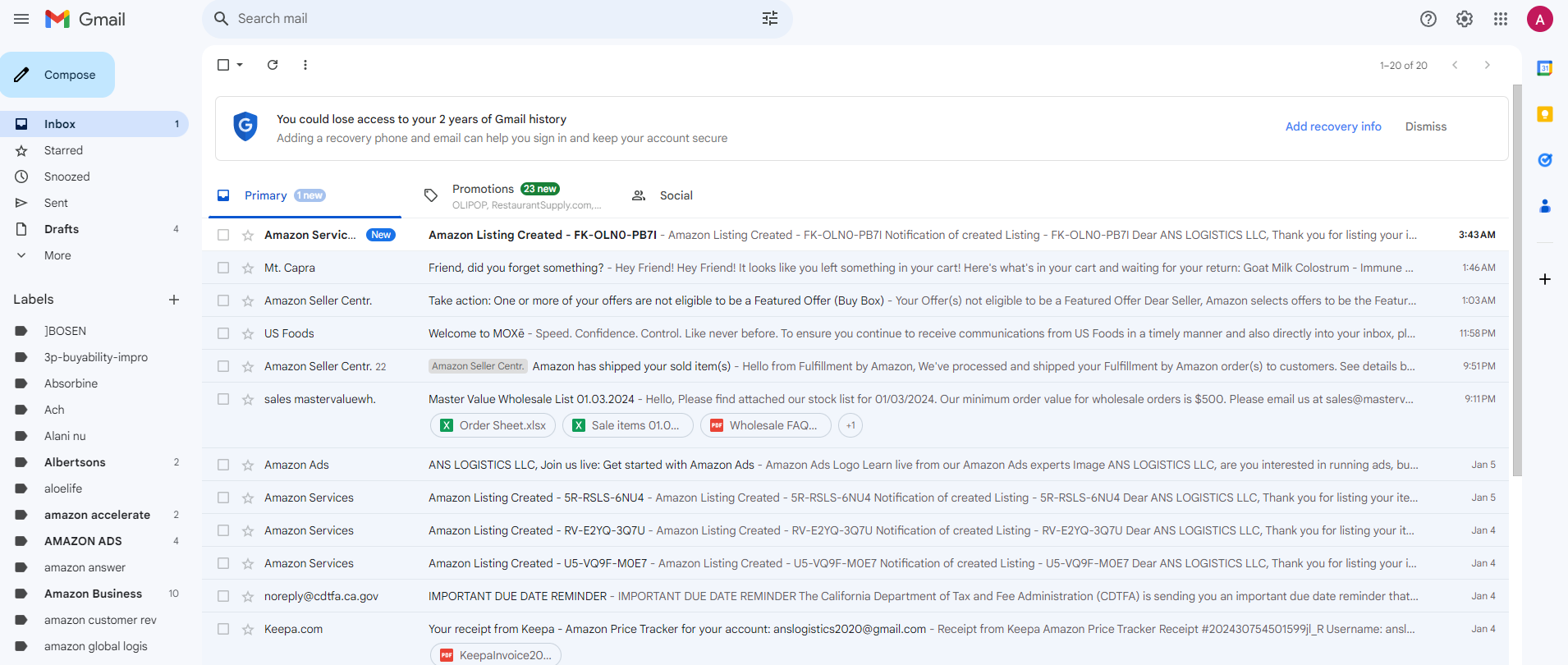
Task: Open the Google apps grid
Action: pyautogui.click(x=1501, y=19)
